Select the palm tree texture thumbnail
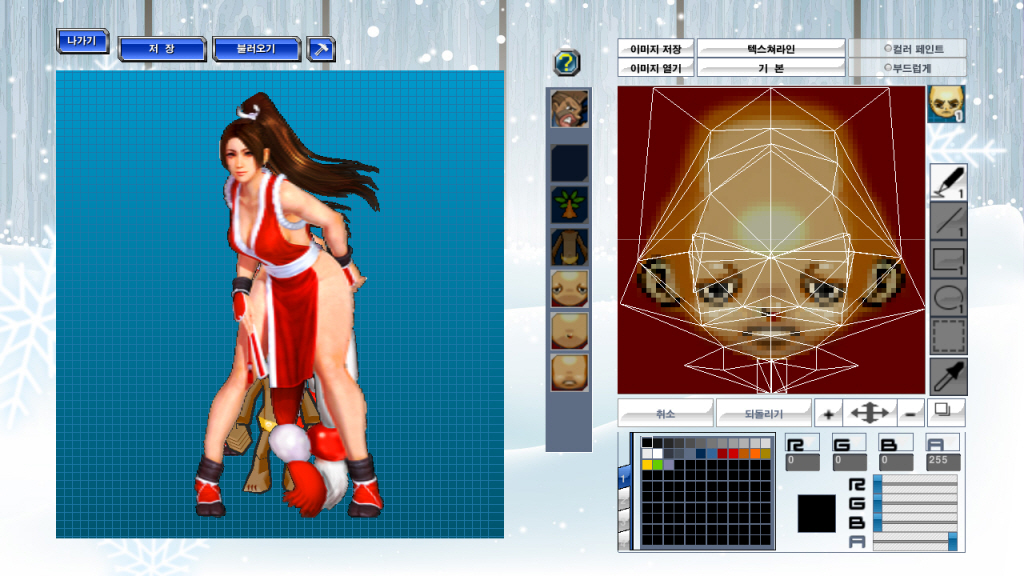Viewport: 1024px width, 576px height. (569, 204)
